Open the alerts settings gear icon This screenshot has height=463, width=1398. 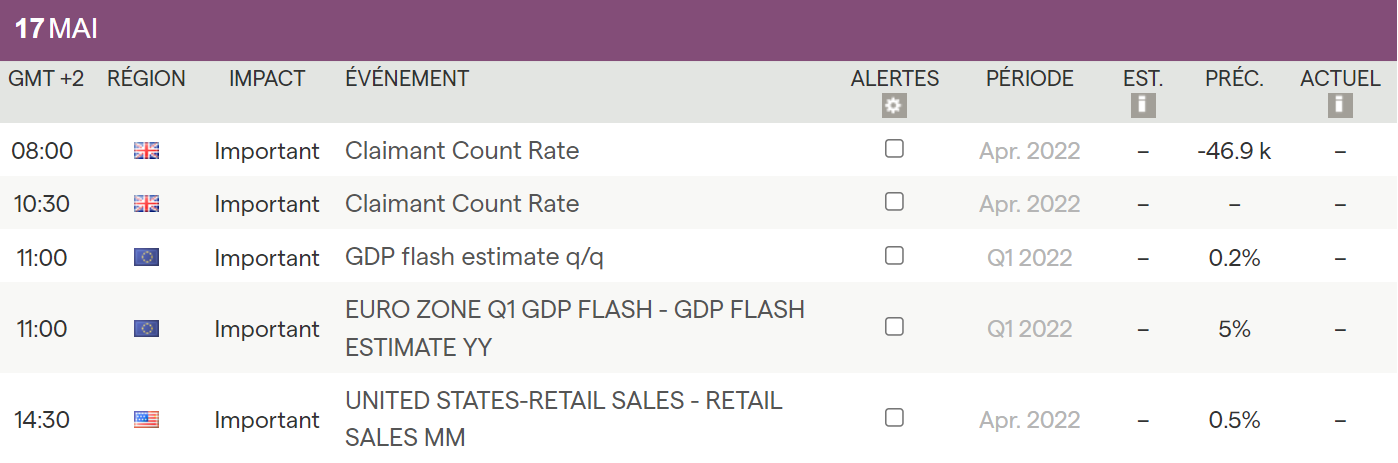pyautogui.click(x=894, y=105)
